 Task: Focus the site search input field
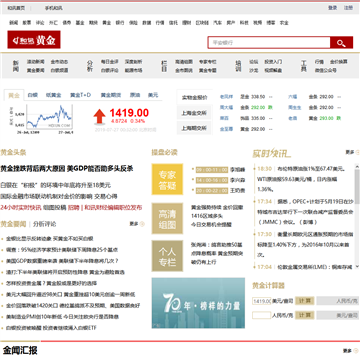(x=269, y=43)
